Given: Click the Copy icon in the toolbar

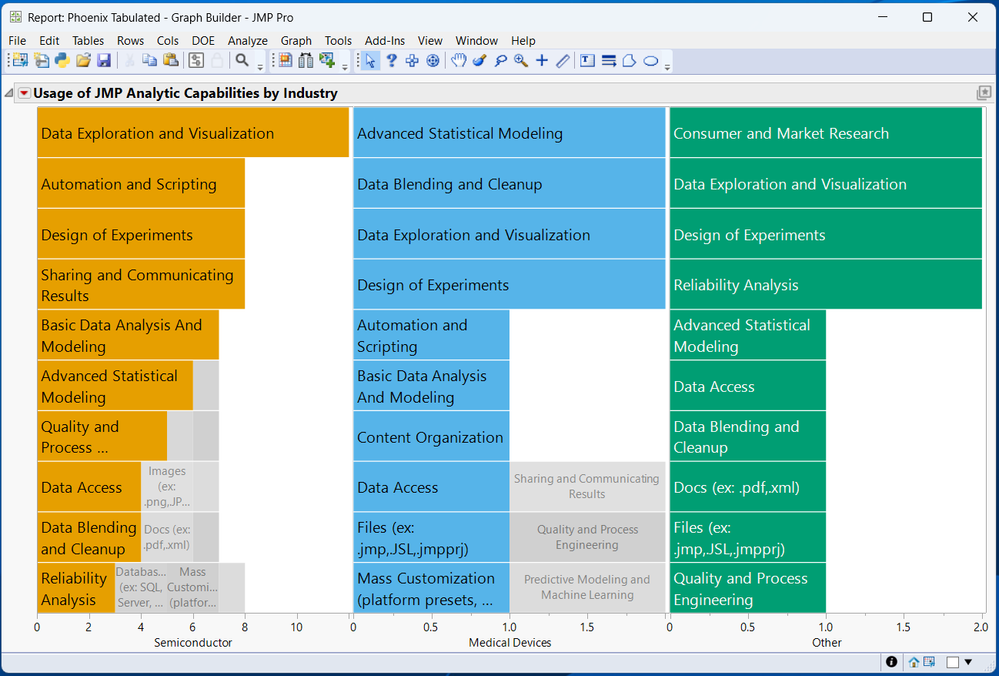Looking at the screenshot, I should 150,61.
